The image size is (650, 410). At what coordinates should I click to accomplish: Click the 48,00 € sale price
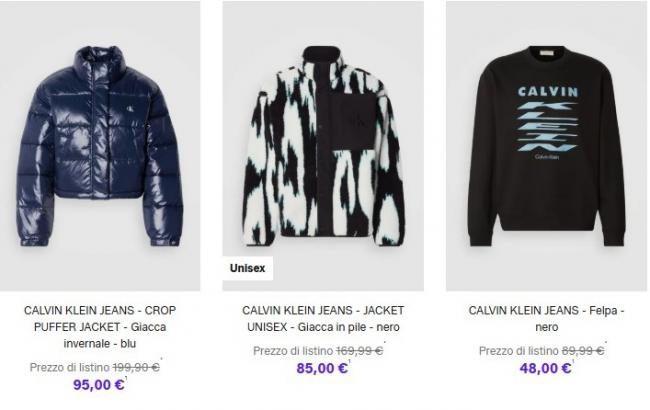(546, 368)
